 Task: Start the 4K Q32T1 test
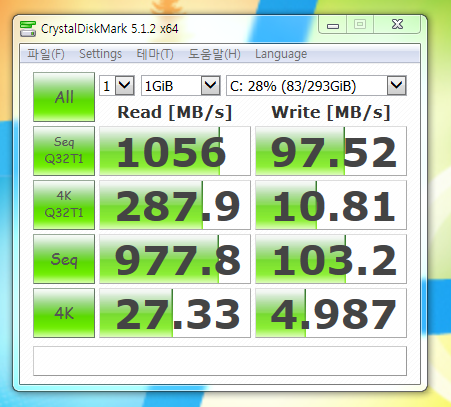click(64, 205)
